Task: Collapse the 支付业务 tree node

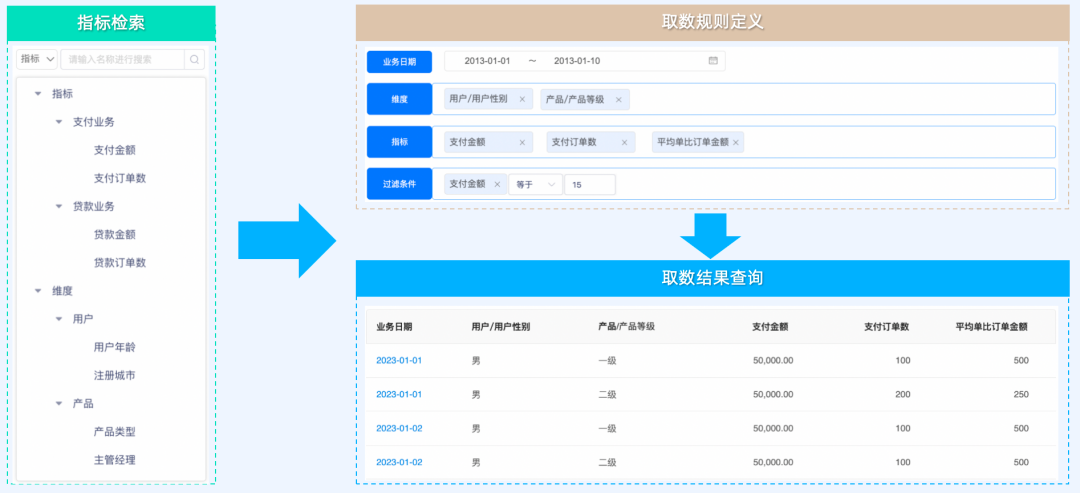Action: pyautogui.click(x=59, y=122)
